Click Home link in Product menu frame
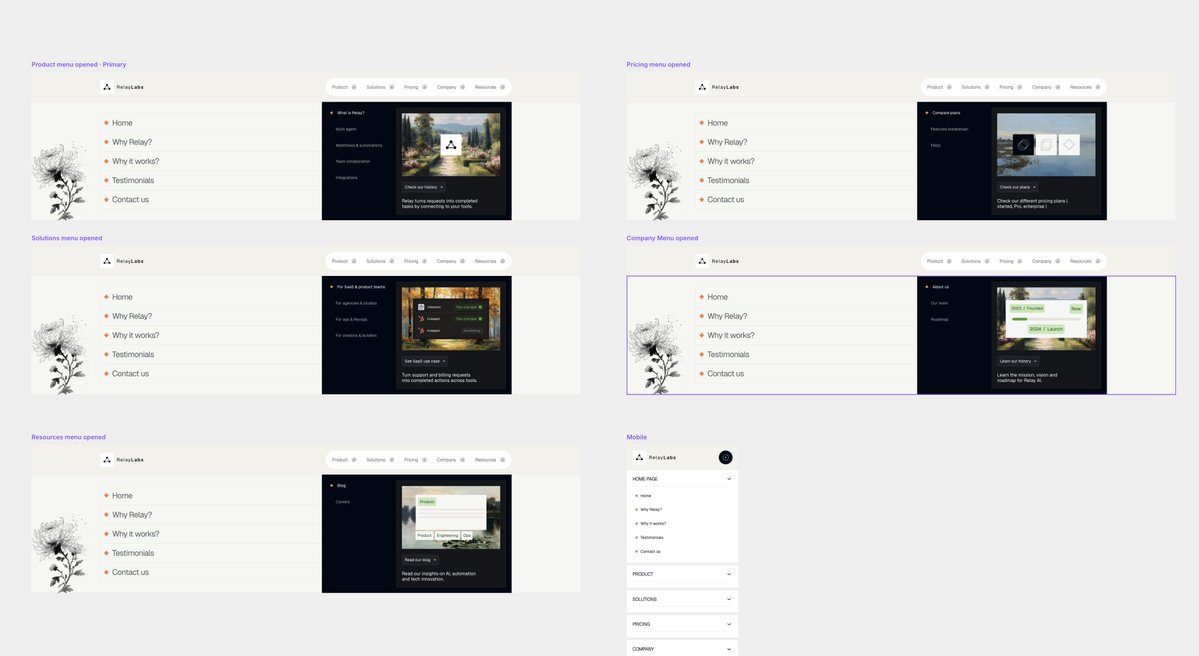 (122, 123)
